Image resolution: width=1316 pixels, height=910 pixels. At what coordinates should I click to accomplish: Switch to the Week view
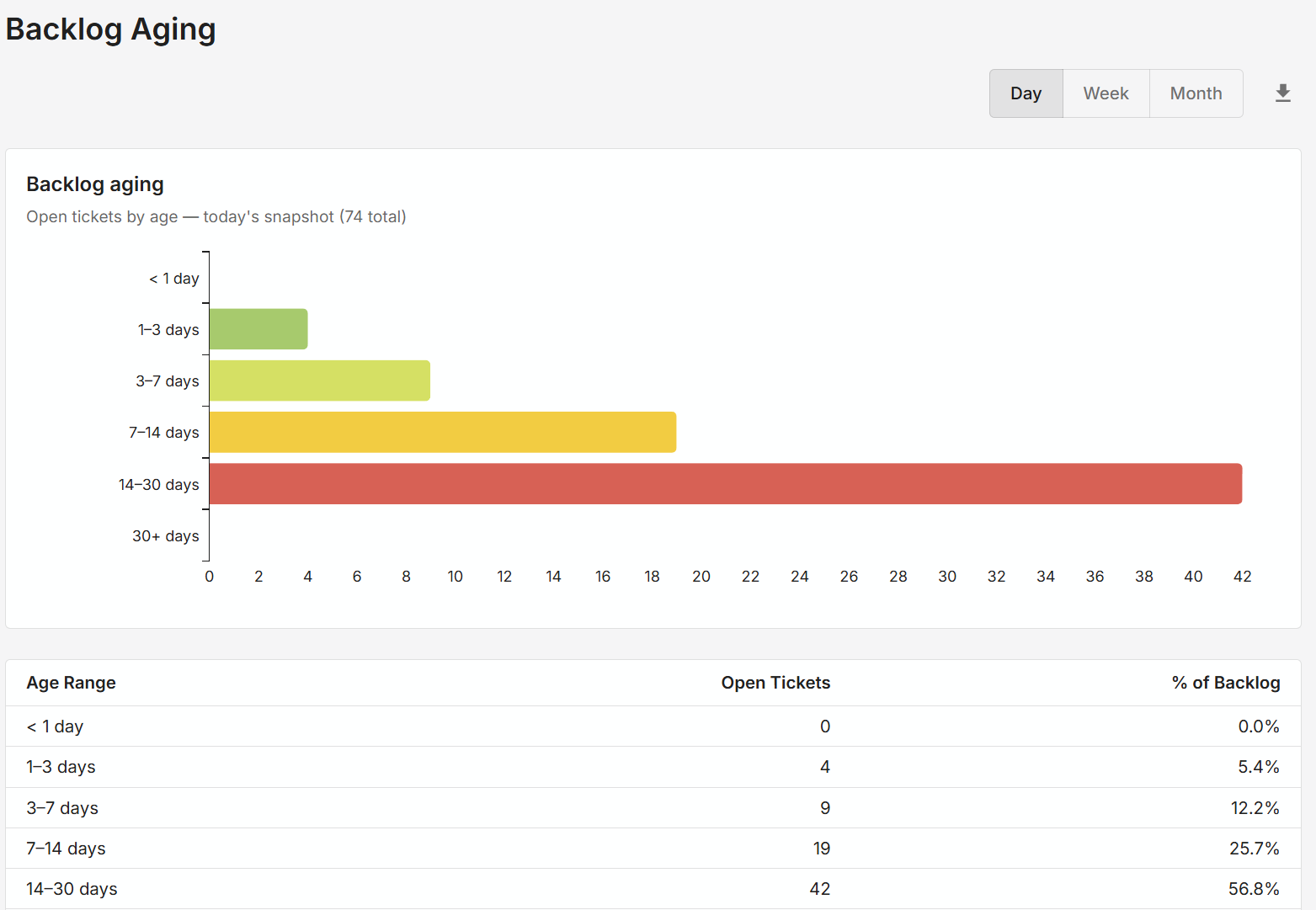(x=1106, y=93)
